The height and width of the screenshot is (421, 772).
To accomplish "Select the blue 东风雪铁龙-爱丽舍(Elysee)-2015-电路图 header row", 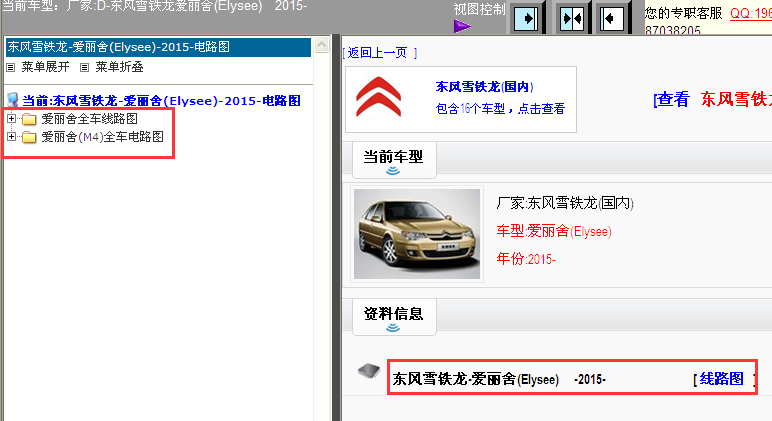I will tap(158, 47).
